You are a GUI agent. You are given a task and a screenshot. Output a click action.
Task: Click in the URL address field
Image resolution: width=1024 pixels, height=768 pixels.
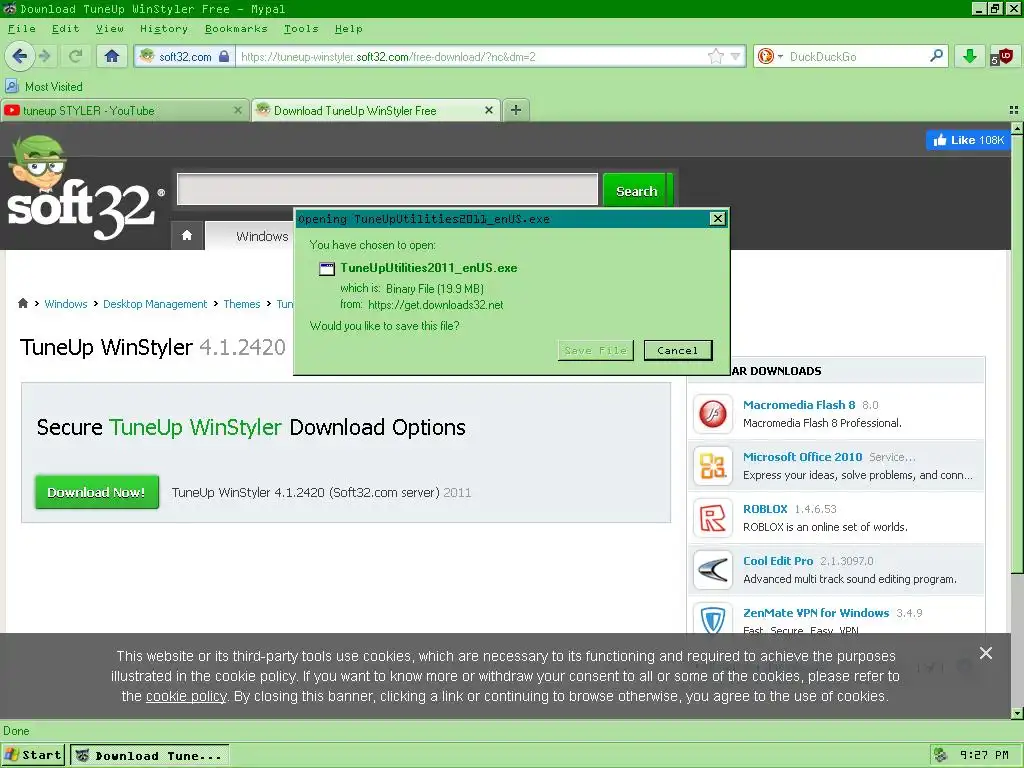click(x=470, y=56)
